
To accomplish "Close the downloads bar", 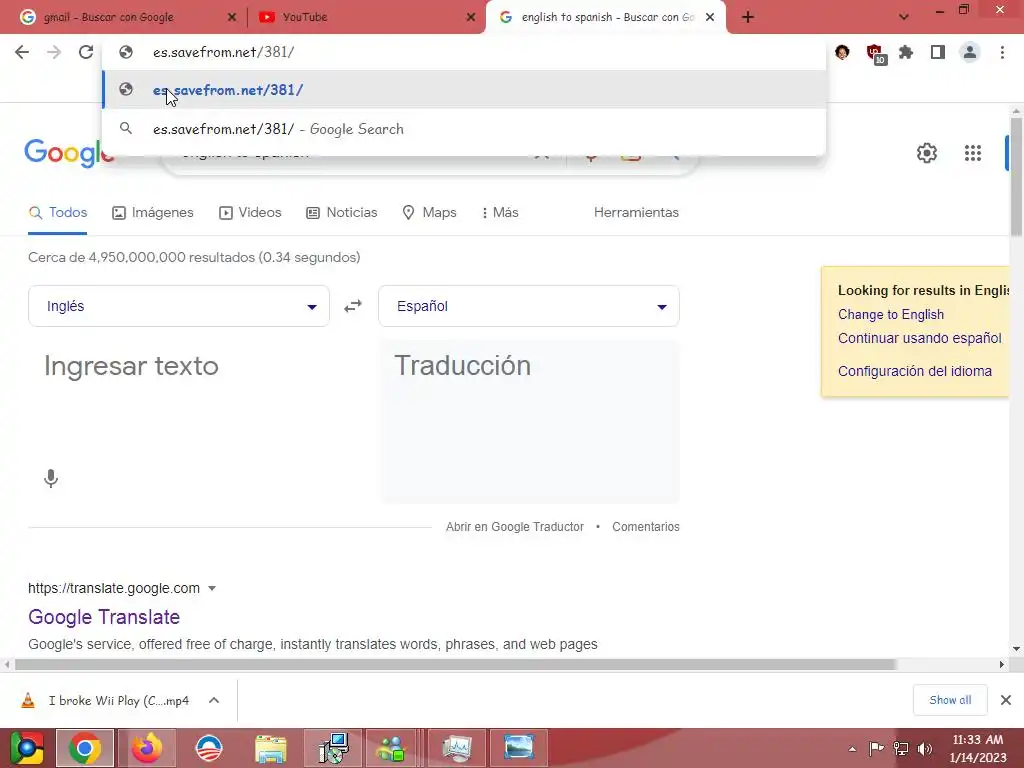I will [x=1006, y=700].
